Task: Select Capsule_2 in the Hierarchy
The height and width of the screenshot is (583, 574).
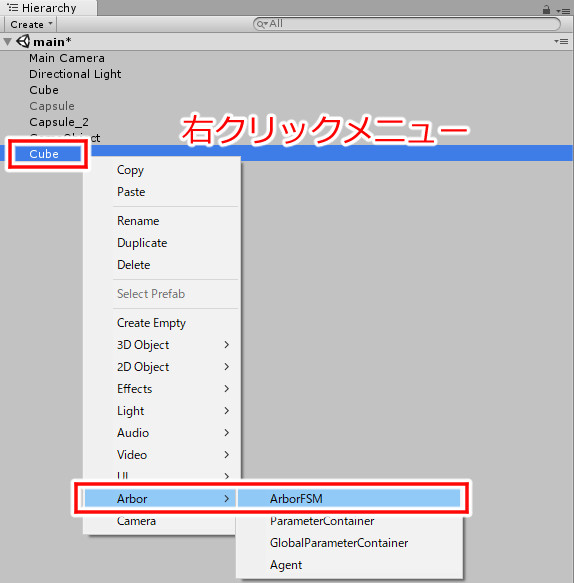Action: pyautogui.click(x=59, y=122)
